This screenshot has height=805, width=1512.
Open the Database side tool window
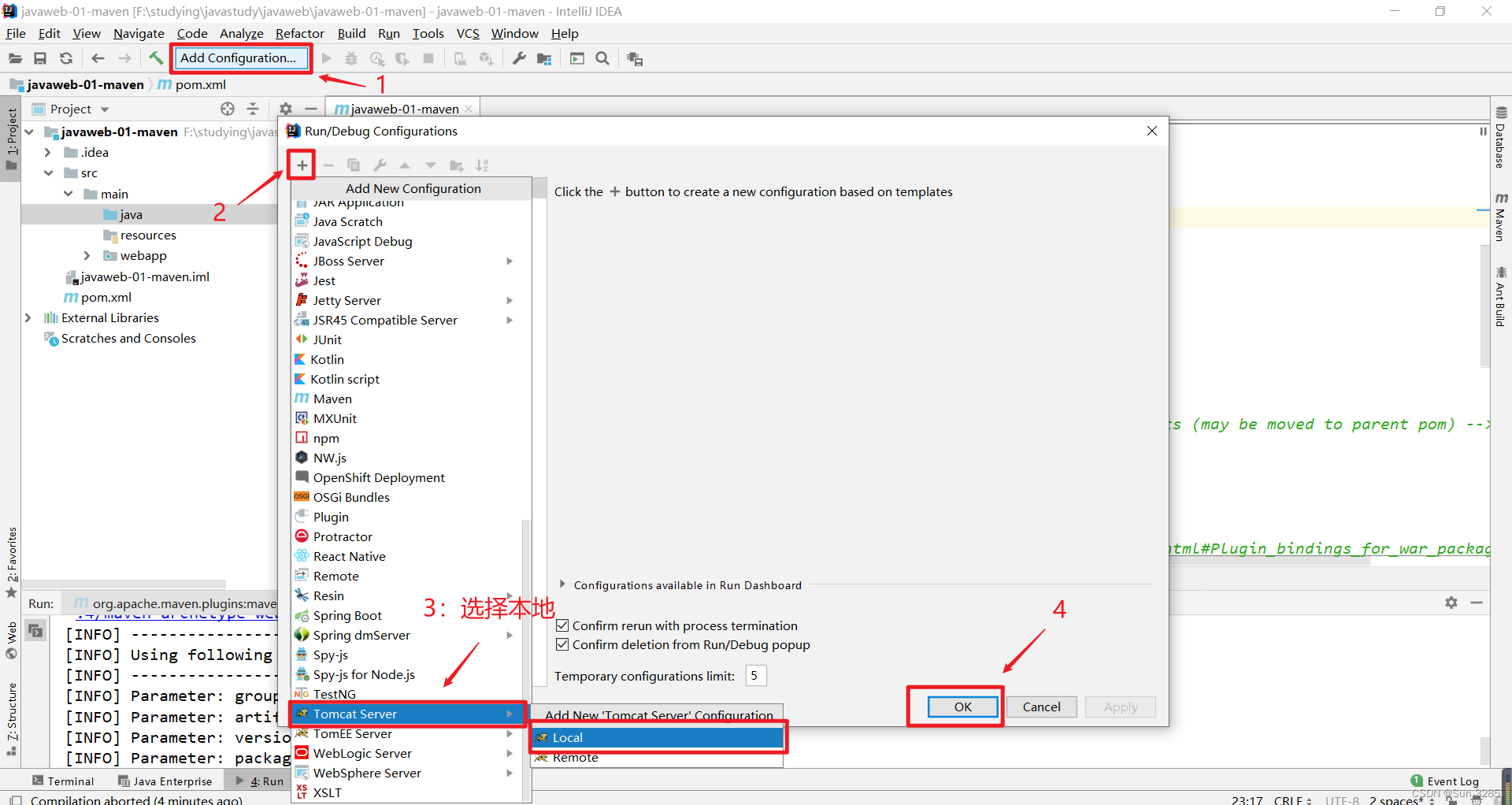click(x=1501, y=137)
